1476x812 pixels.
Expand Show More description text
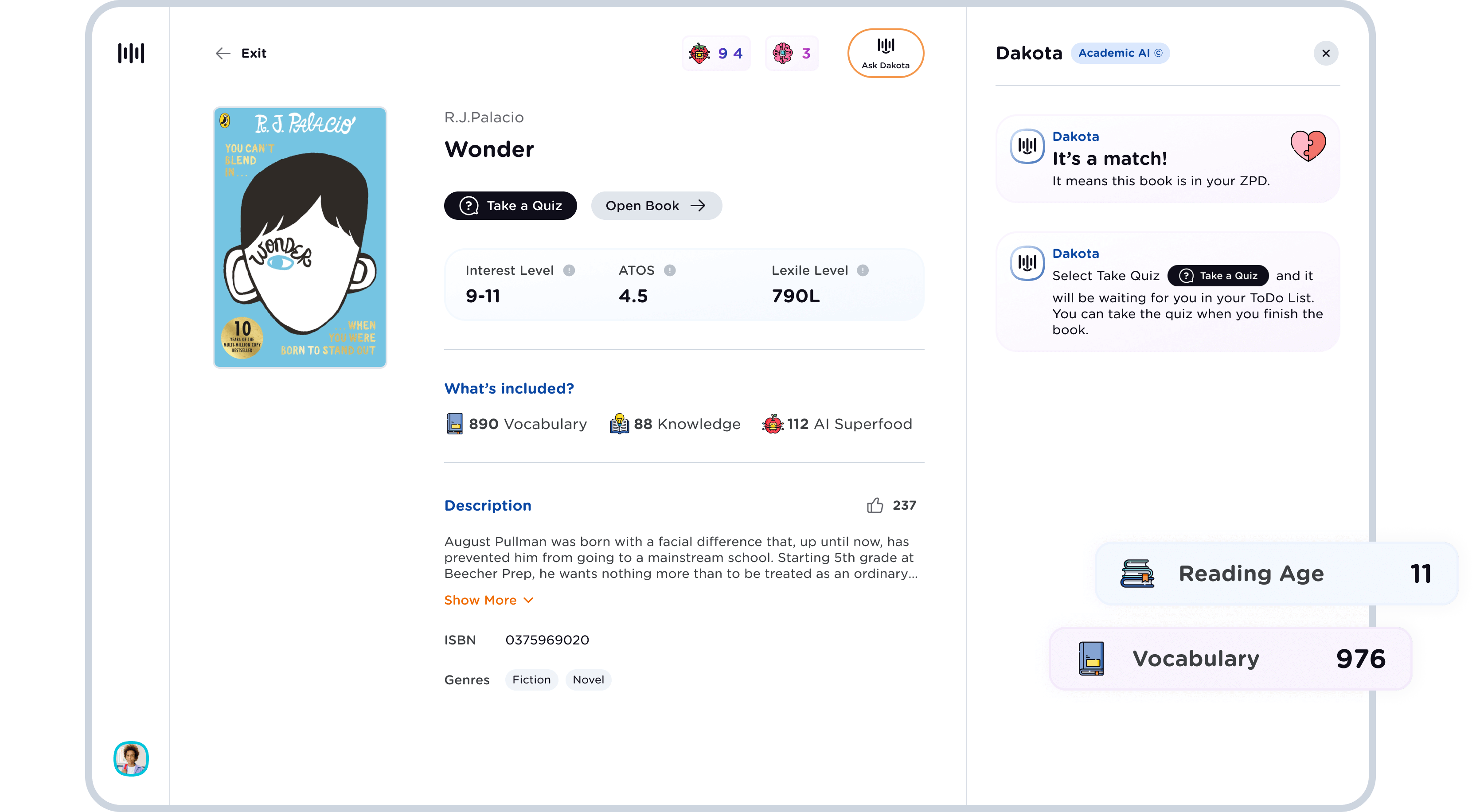coord(487,600)
